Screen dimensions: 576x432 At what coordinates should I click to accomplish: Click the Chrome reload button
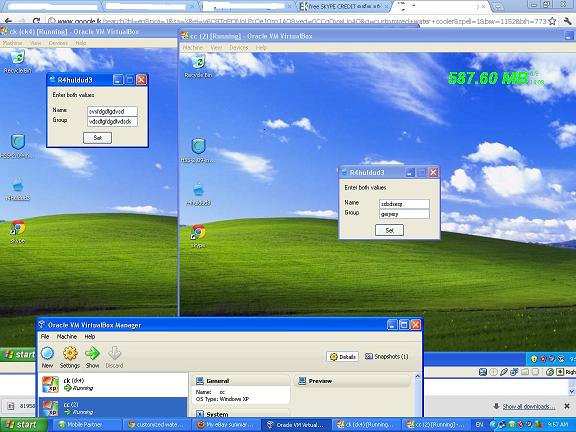36,21
